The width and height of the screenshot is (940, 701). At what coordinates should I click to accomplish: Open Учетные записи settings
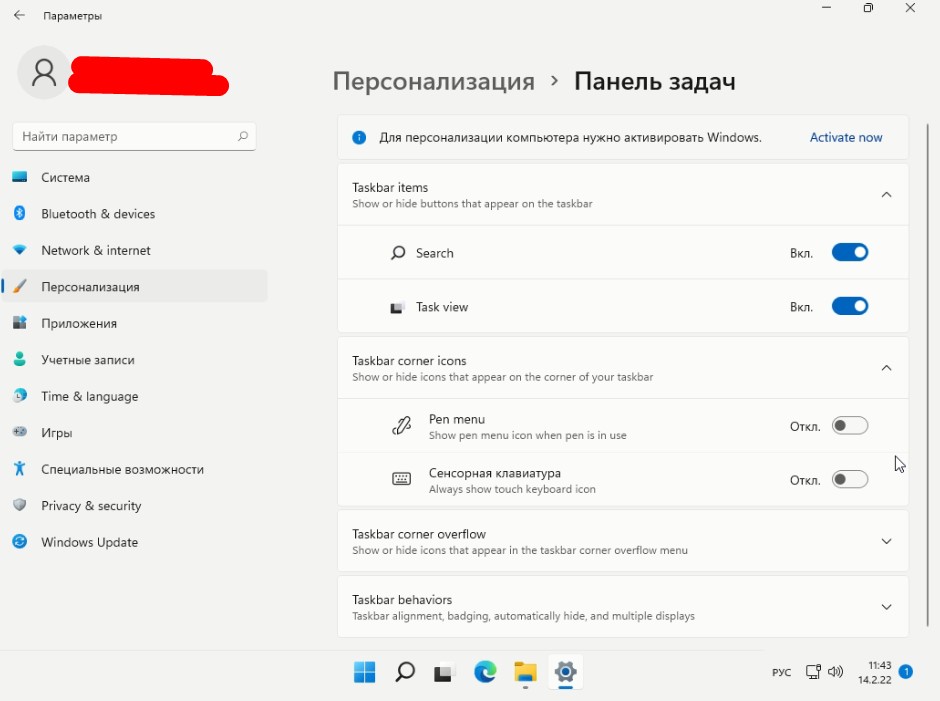pos(134,360)
